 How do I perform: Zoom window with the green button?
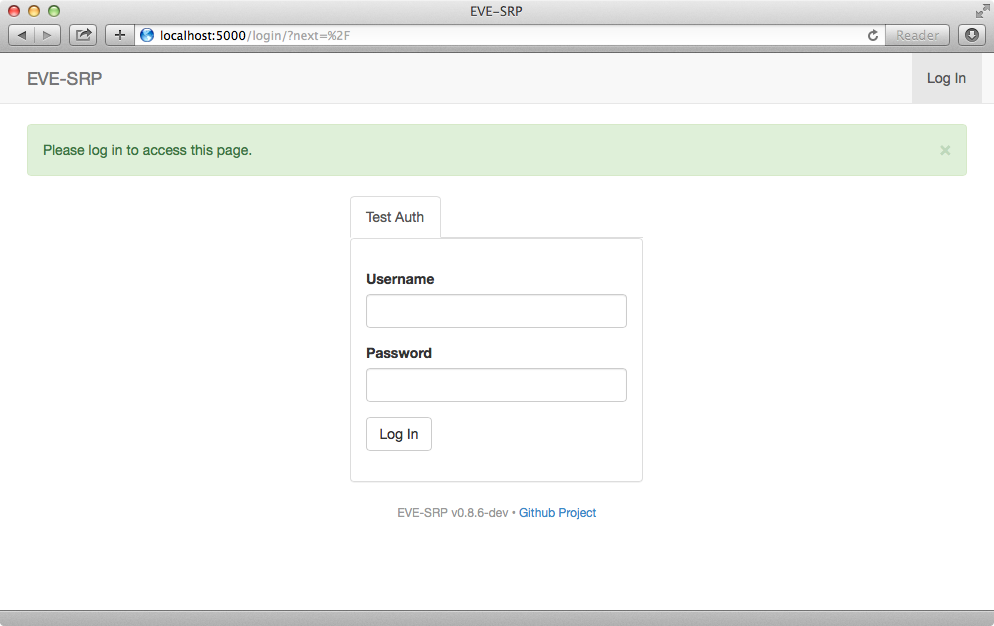coord(54,11)
